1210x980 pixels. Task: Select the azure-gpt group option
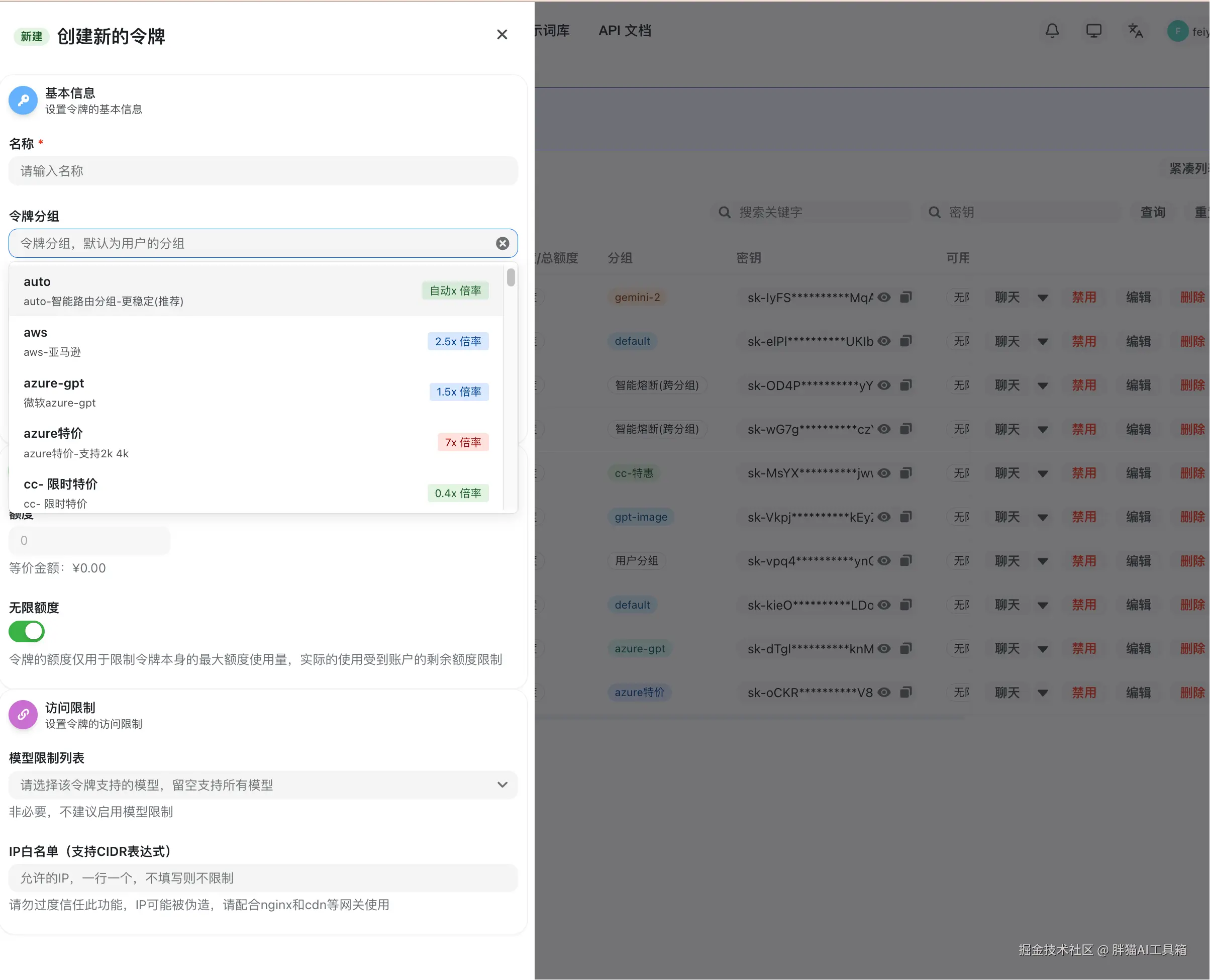click(x=256, y=392)
